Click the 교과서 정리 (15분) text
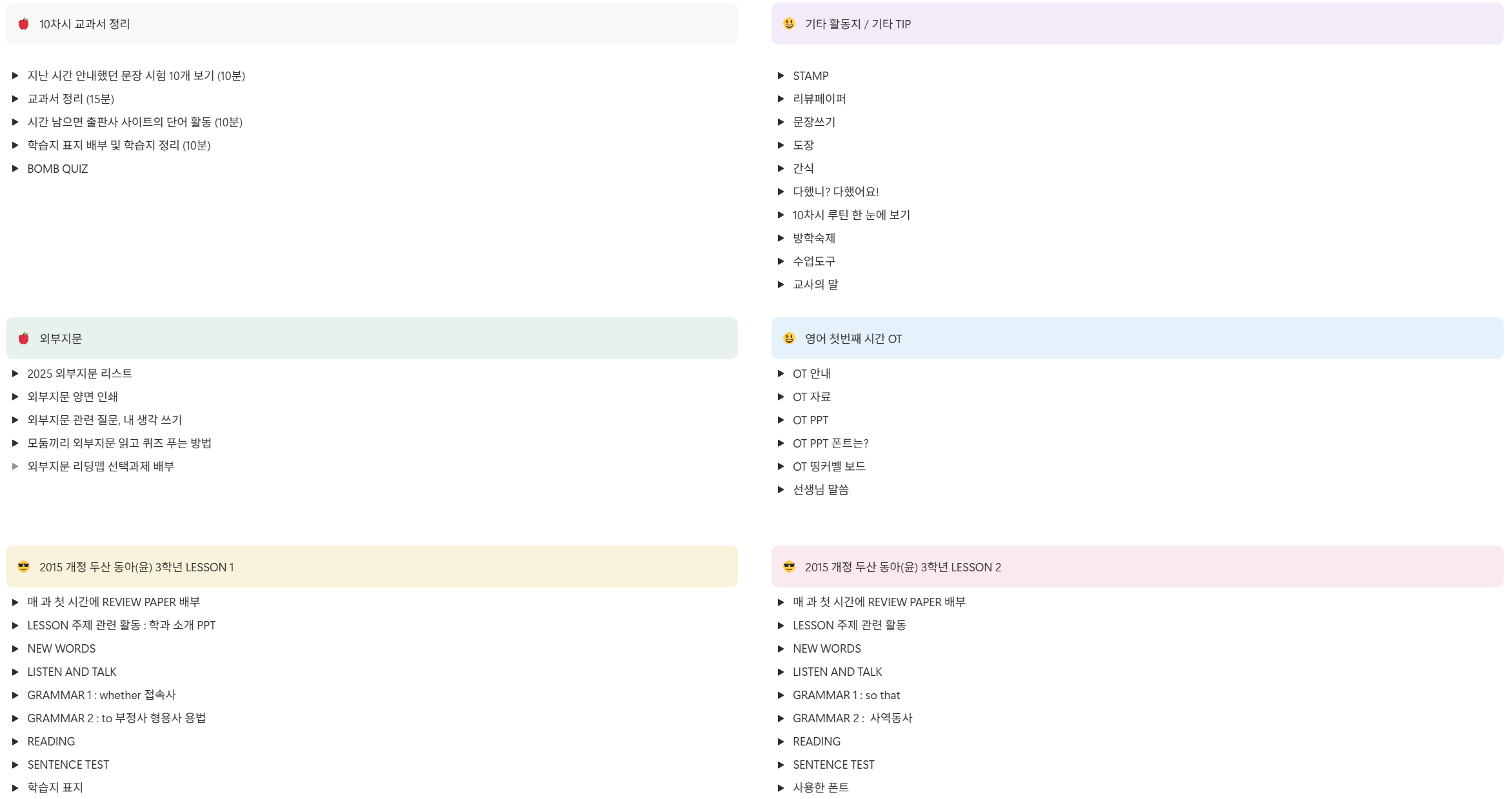The image size is (1512, 799). coord(71,99)
